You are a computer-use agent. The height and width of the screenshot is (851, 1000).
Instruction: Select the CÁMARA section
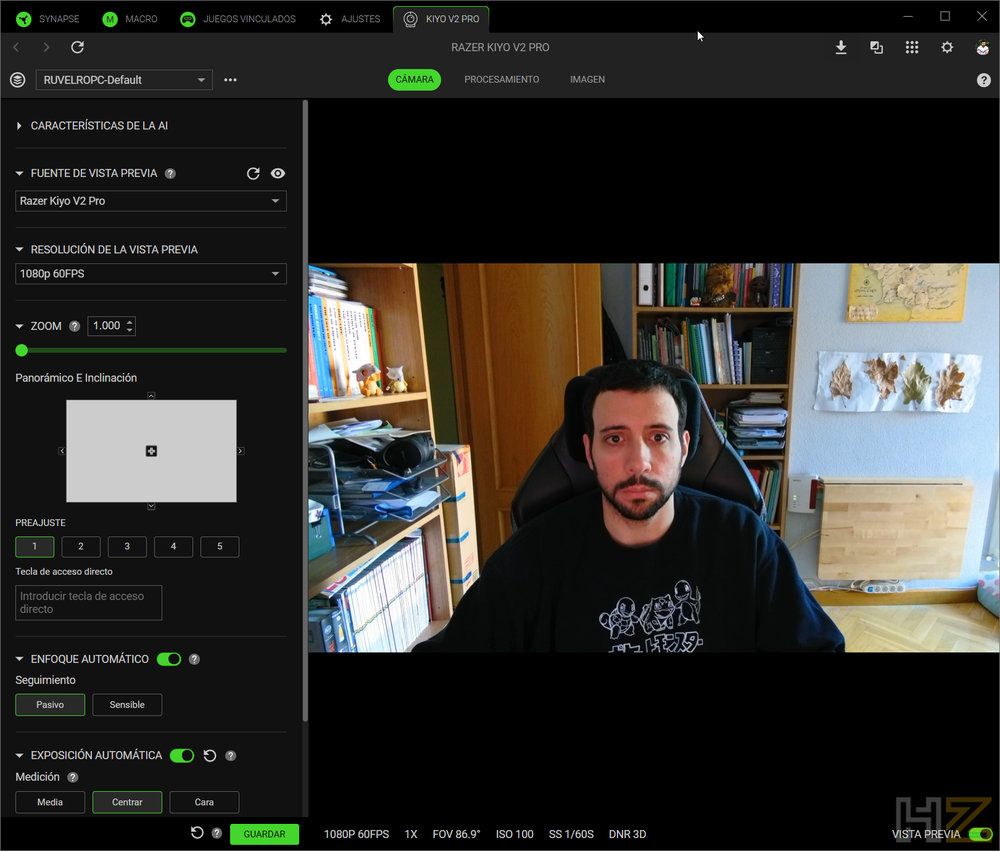[415, 80]
